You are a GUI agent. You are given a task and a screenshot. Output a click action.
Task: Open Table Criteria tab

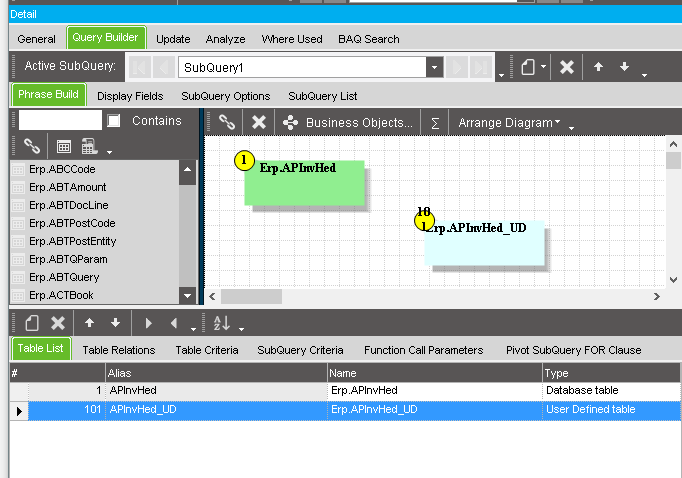[207, 350]
